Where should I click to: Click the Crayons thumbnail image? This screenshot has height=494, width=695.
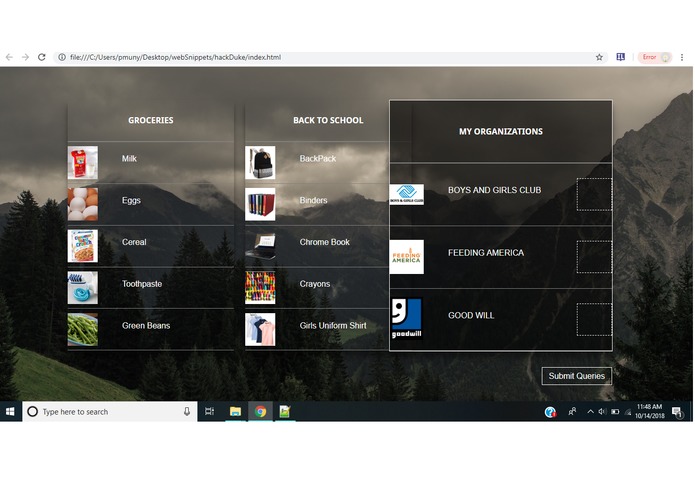pyautogui.click(x=260, y=288)
